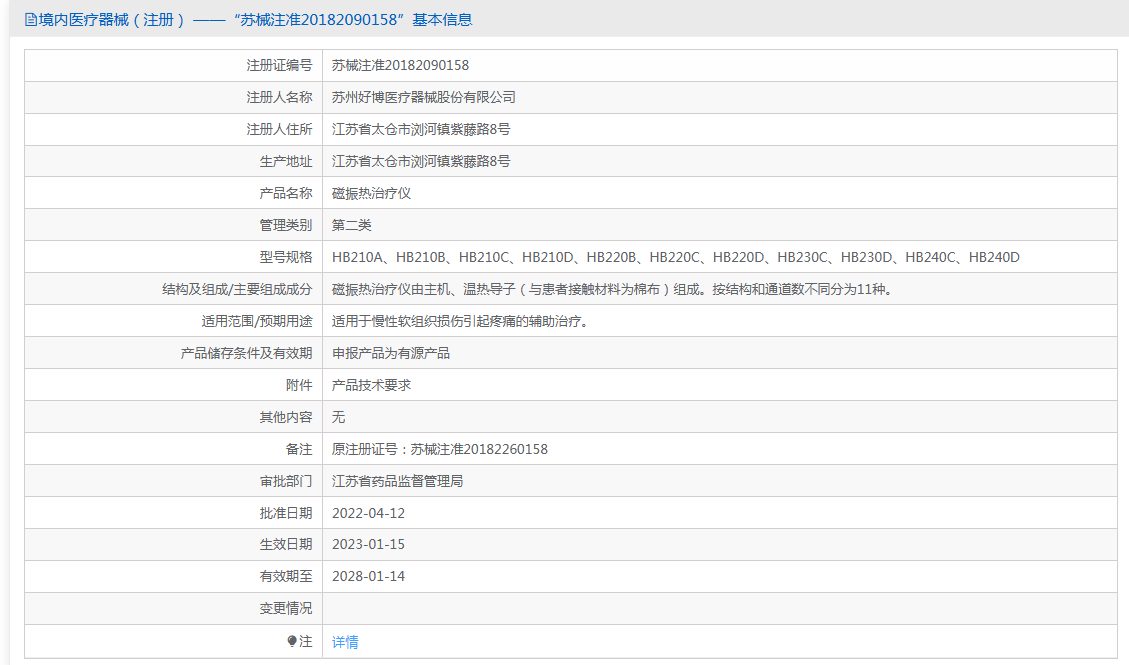
Task: Click the 适用范围/预期用途 label
Action: [257, 321]
